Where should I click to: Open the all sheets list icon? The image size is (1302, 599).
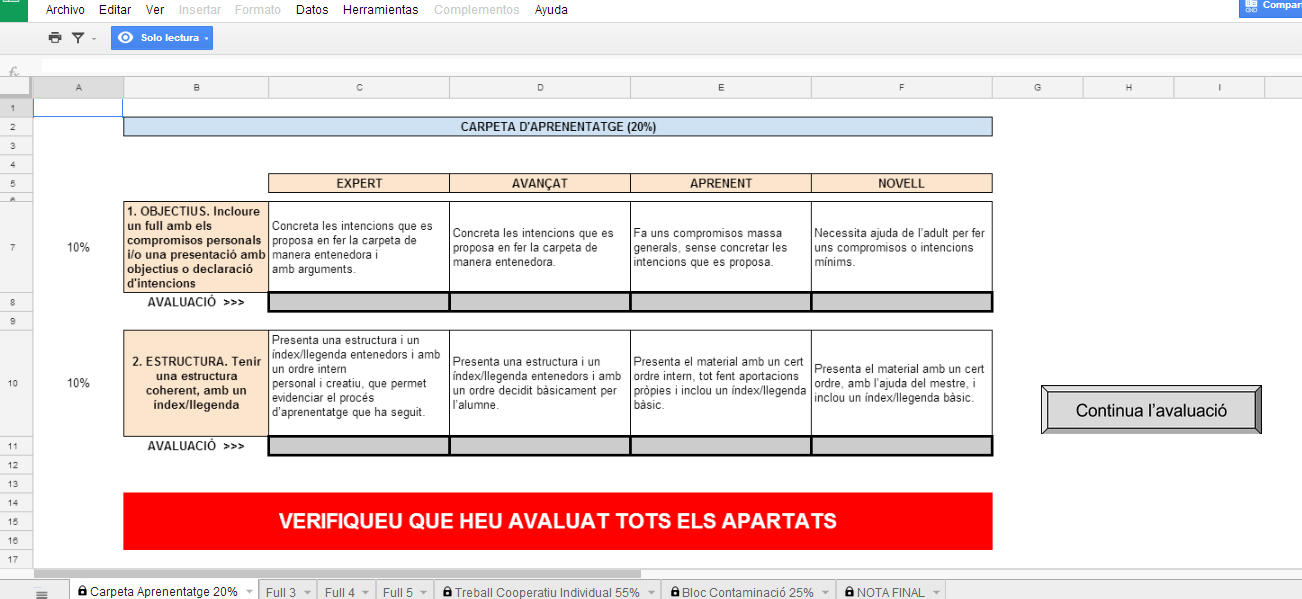pos(42,593)
